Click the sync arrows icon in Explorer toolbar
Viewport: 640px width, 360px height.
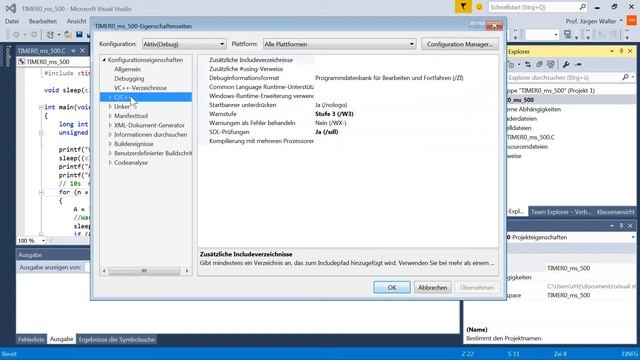point(528,64)
